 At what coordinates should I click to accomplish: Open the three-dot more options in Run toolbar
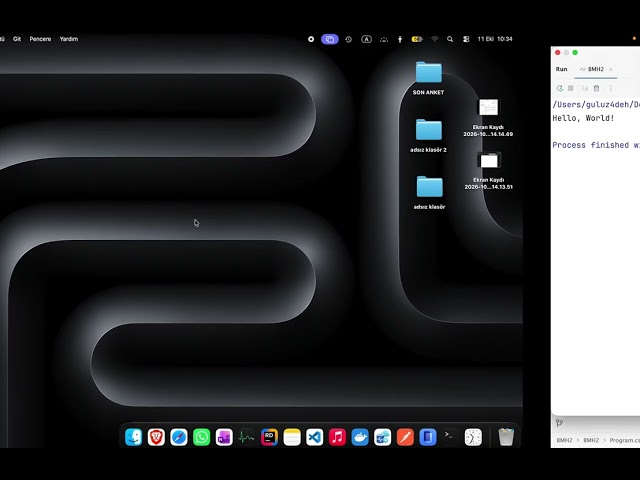pos(611,88)
